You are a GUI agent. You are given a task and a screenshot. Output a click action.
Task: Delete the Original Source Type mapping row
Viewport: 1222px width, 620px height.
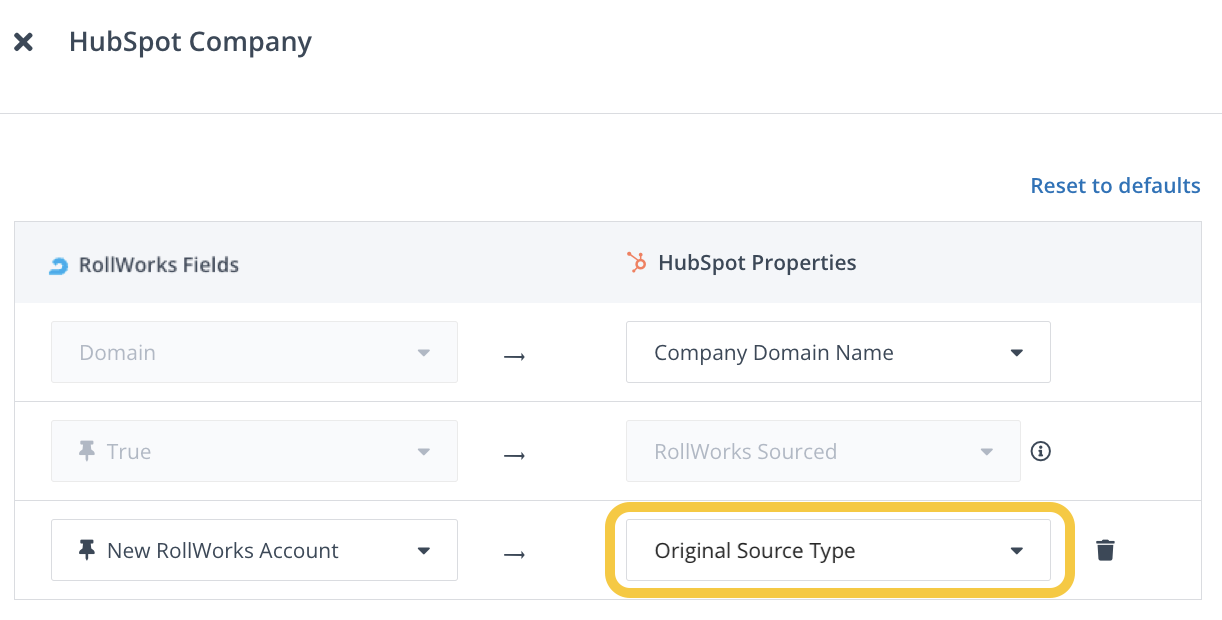pos(1105,550)
